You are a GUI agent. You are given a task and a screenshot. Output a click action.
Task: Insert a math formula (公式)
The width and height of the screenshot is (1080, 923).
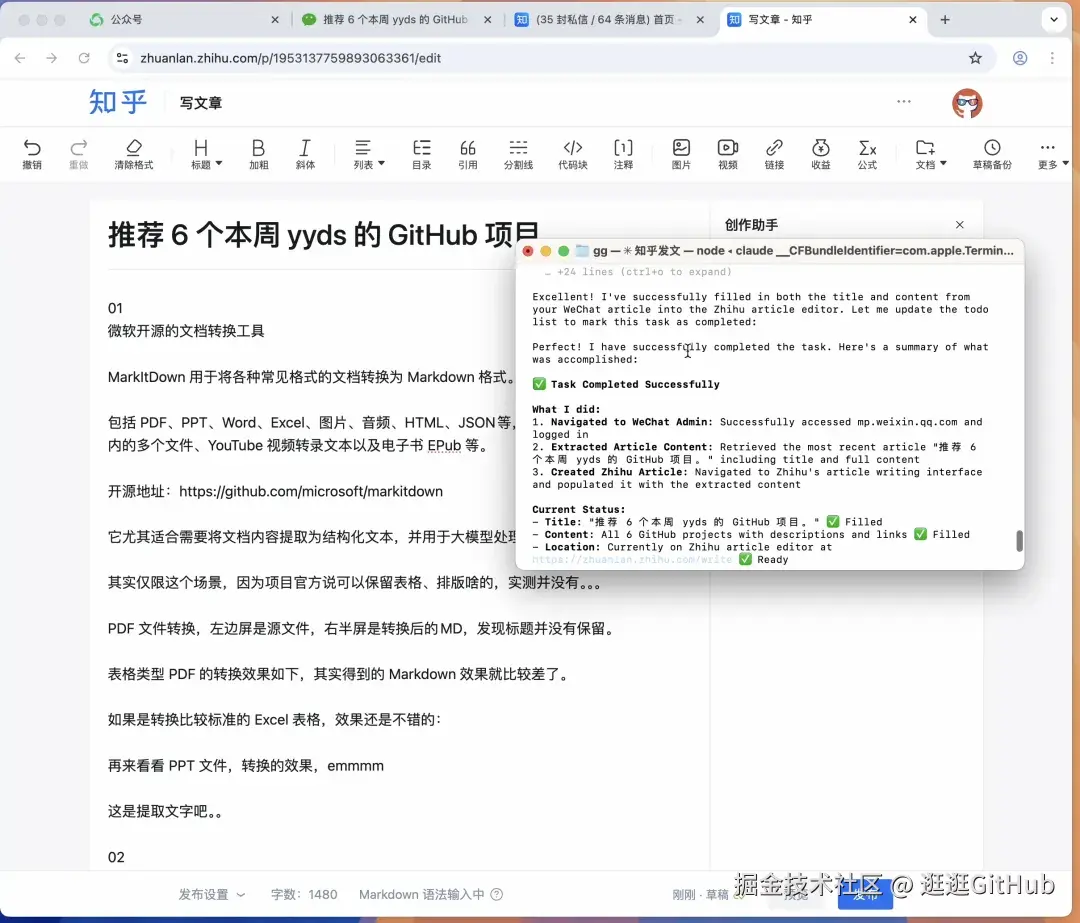tap(866, 155)
